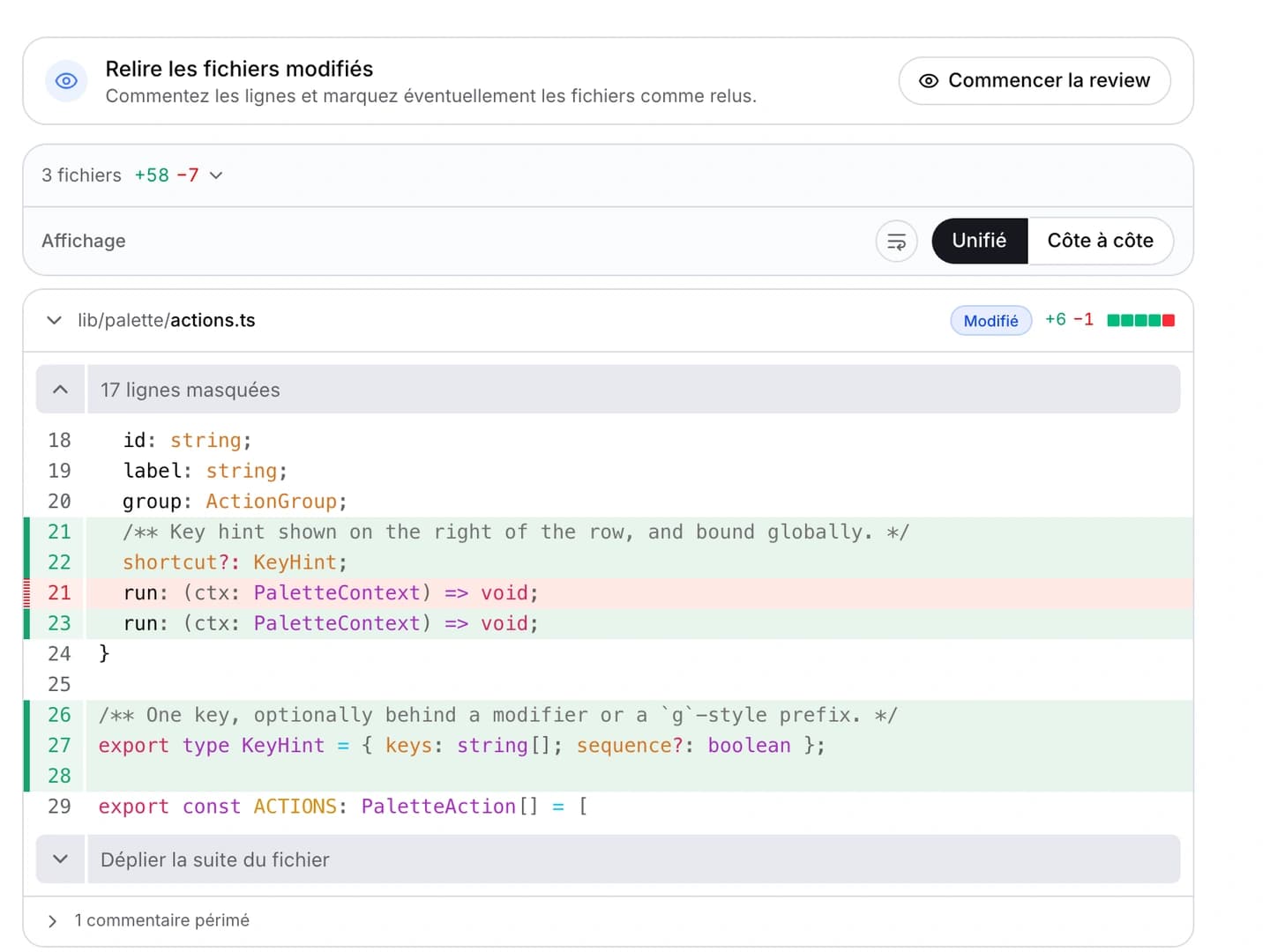1270x952 pixels.
Task: Click line number 18 in gutter
Action: pyautogui.click(x=59, y=440)
